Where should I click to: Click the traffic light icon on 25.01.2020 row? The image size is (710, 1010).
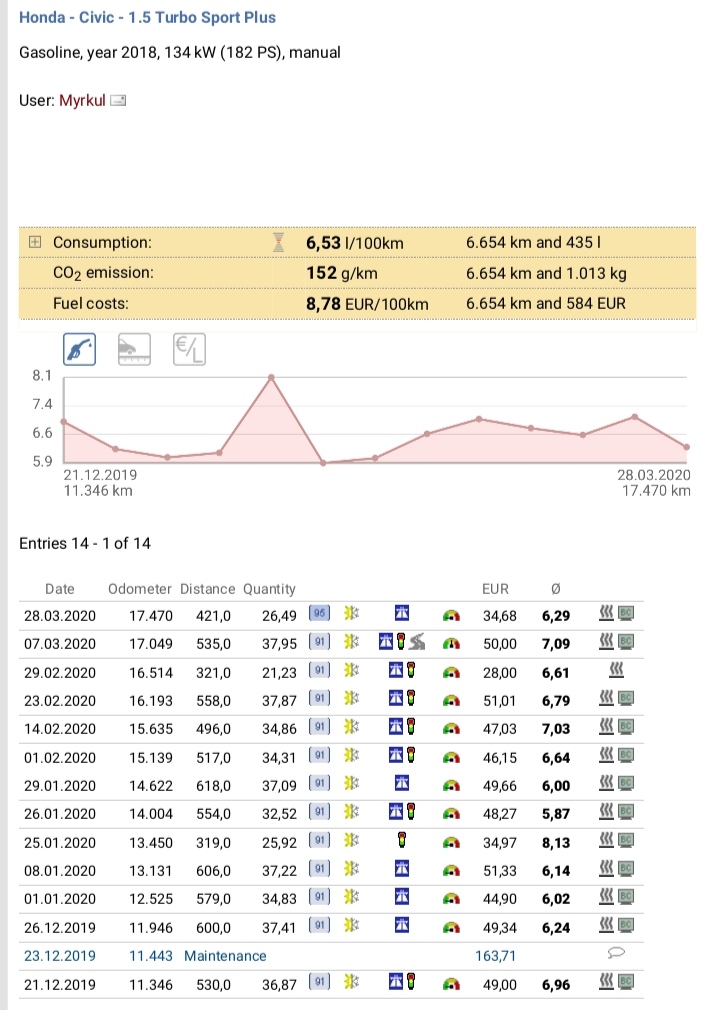[x=402, y=841]
